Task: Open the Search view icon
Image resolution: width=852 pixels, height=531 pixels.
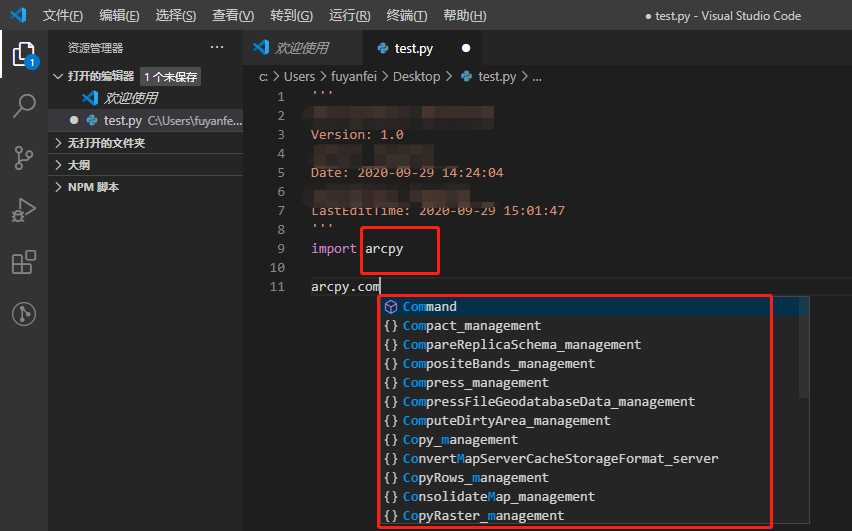Action: tap(24, 105)
